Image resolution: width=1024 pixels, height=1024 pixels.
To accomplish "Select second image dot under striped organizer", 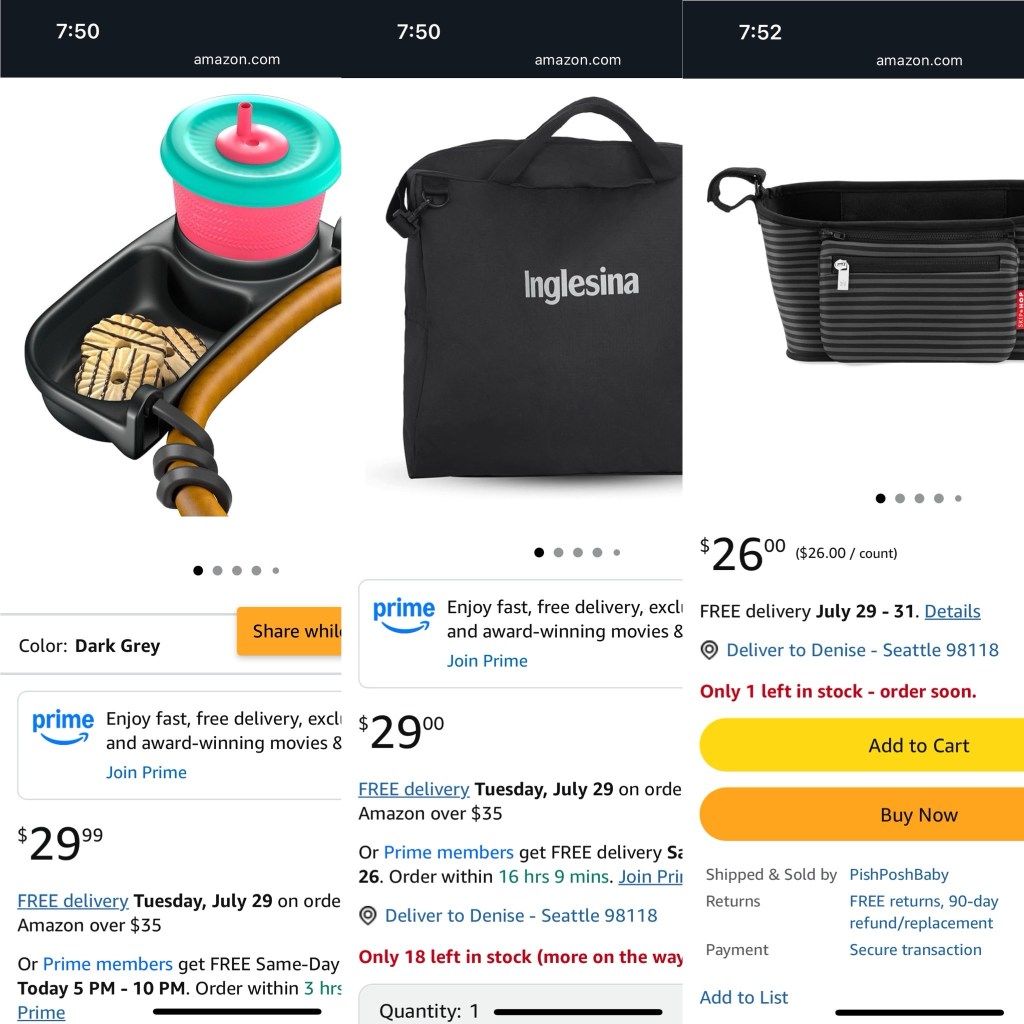I will coord(900,498).
